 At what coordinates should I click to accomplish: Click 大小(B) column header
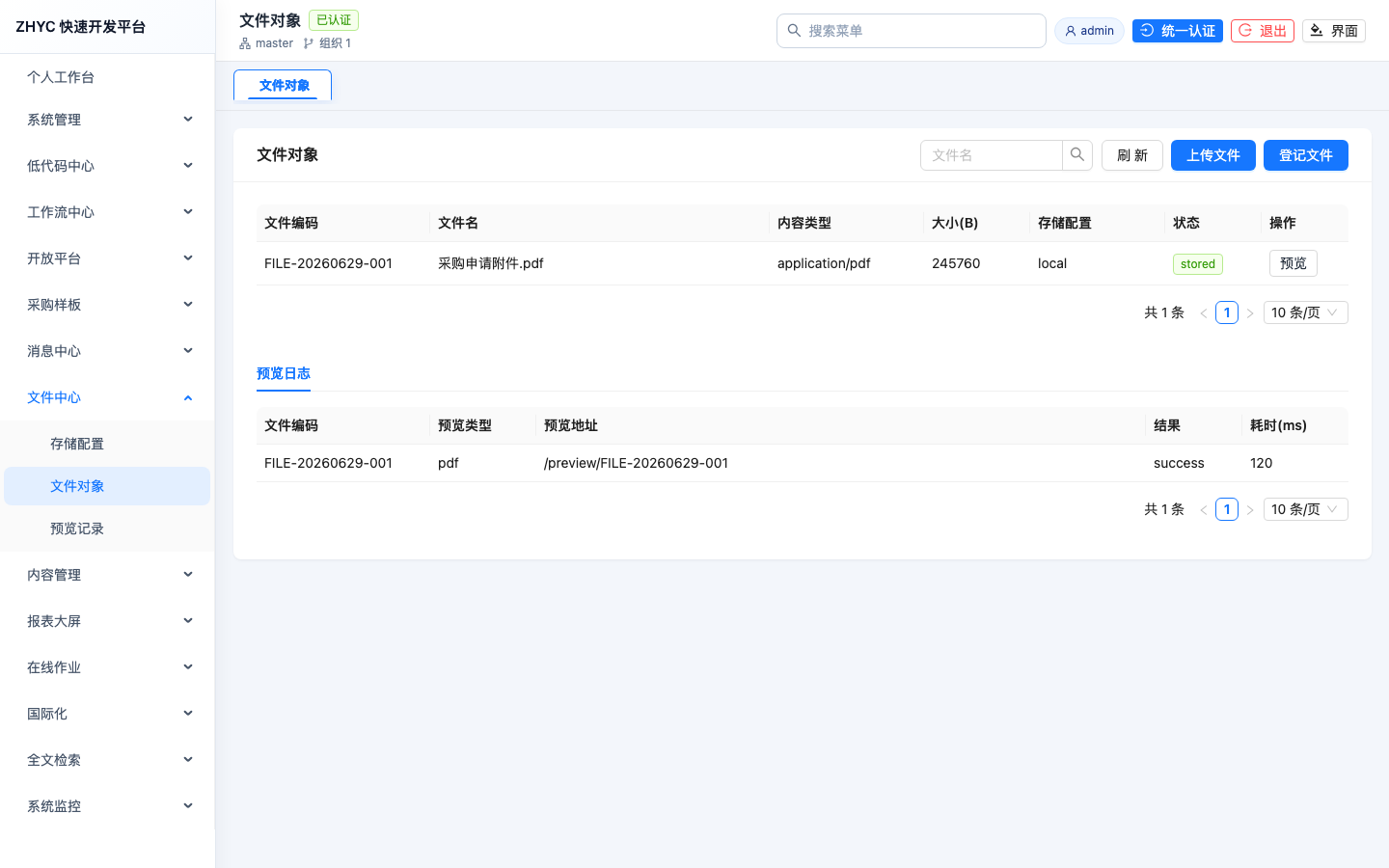click(x=955, y=223)
